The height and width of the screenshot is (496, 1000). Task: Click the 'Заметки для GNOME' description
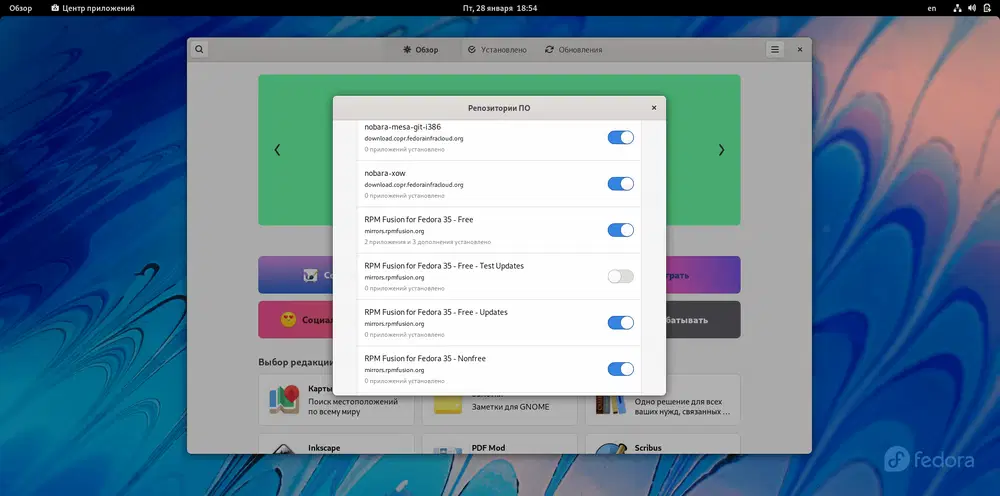(x=510, y=407)
